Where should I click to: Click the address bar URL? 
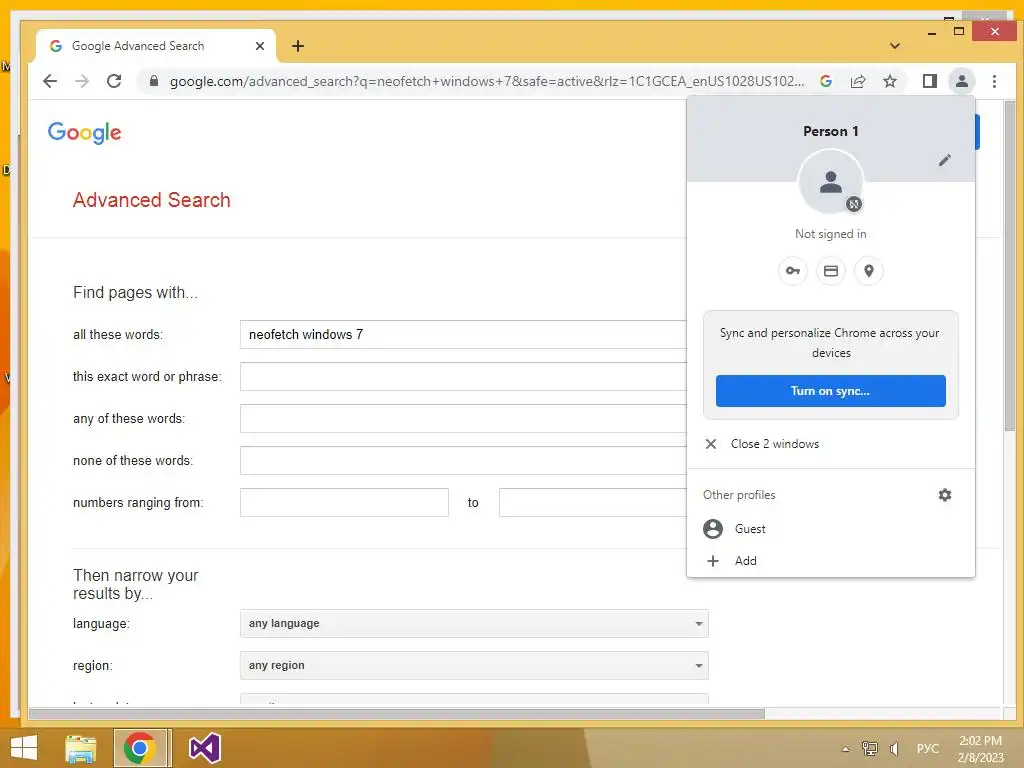pyautogui.click(x=487, y=81)
